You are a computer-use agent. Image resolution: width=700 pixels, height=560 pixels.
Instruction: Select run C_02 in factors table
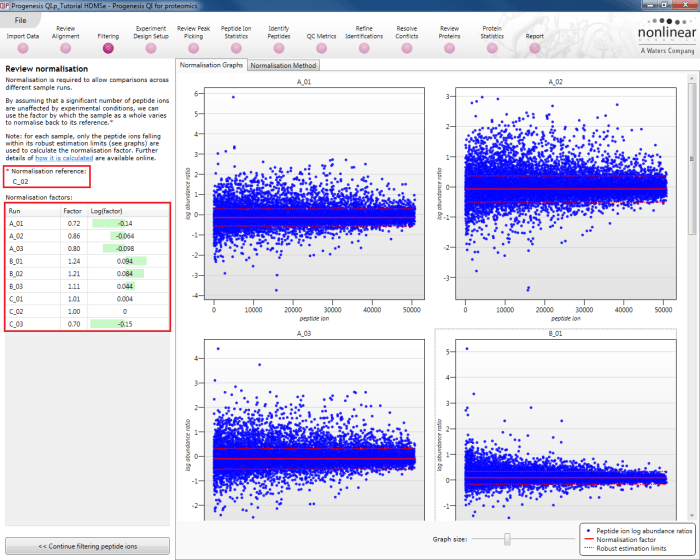point(88,311)
